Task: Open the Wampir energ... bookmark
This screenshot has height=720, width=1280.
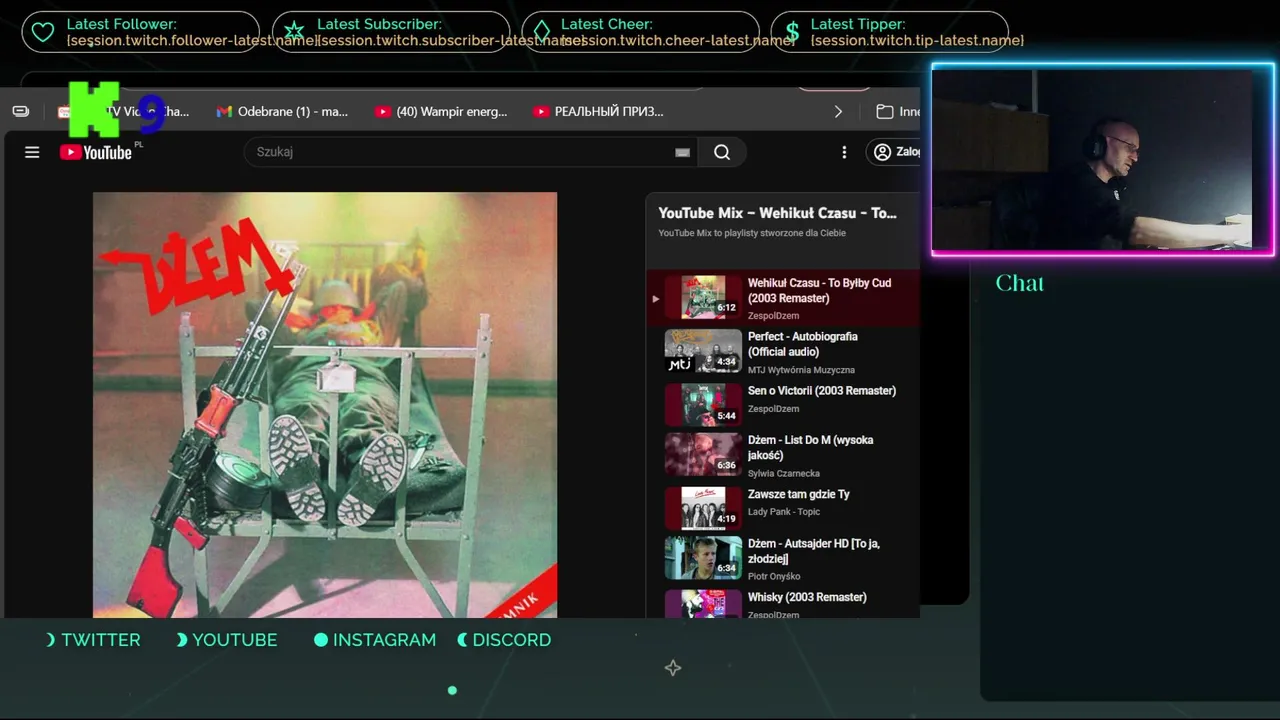Action: click(x=441, y=112)
